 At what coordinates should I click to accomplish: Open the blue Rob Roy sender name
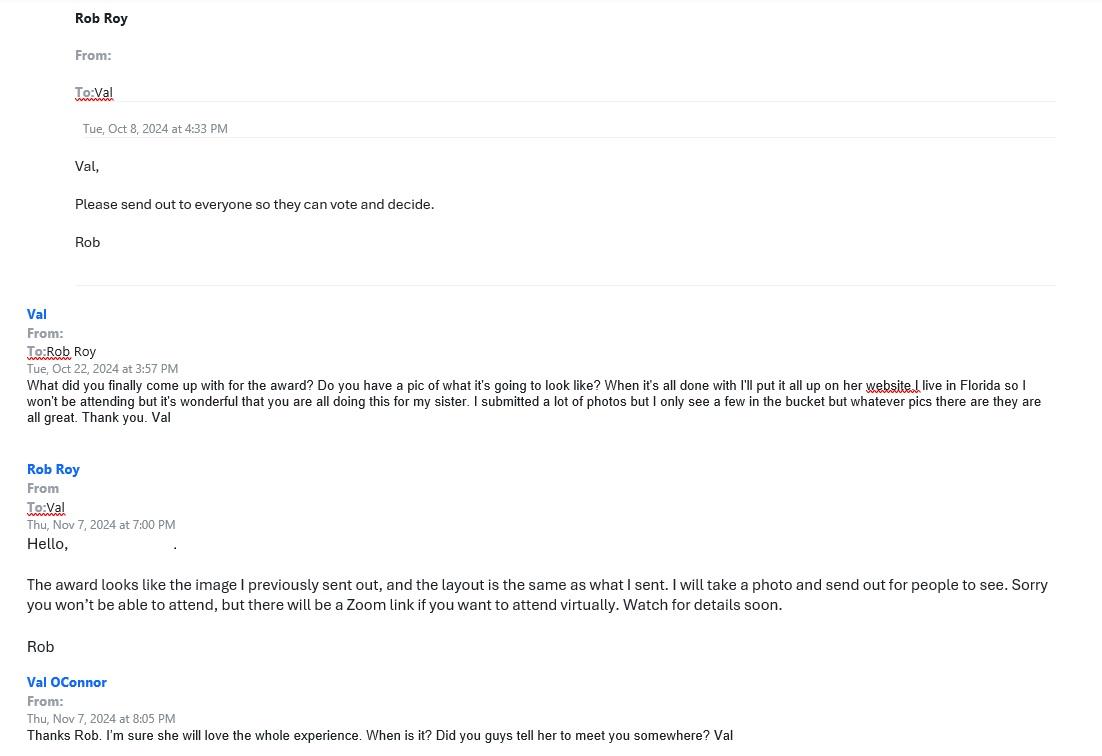click(x=53, y=469)
